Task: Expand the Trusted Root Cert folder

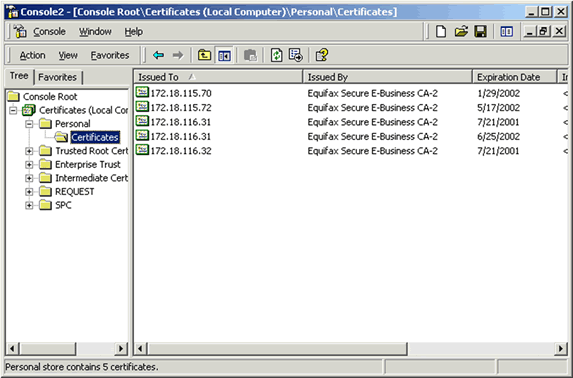Action: [x=29, y=151]
